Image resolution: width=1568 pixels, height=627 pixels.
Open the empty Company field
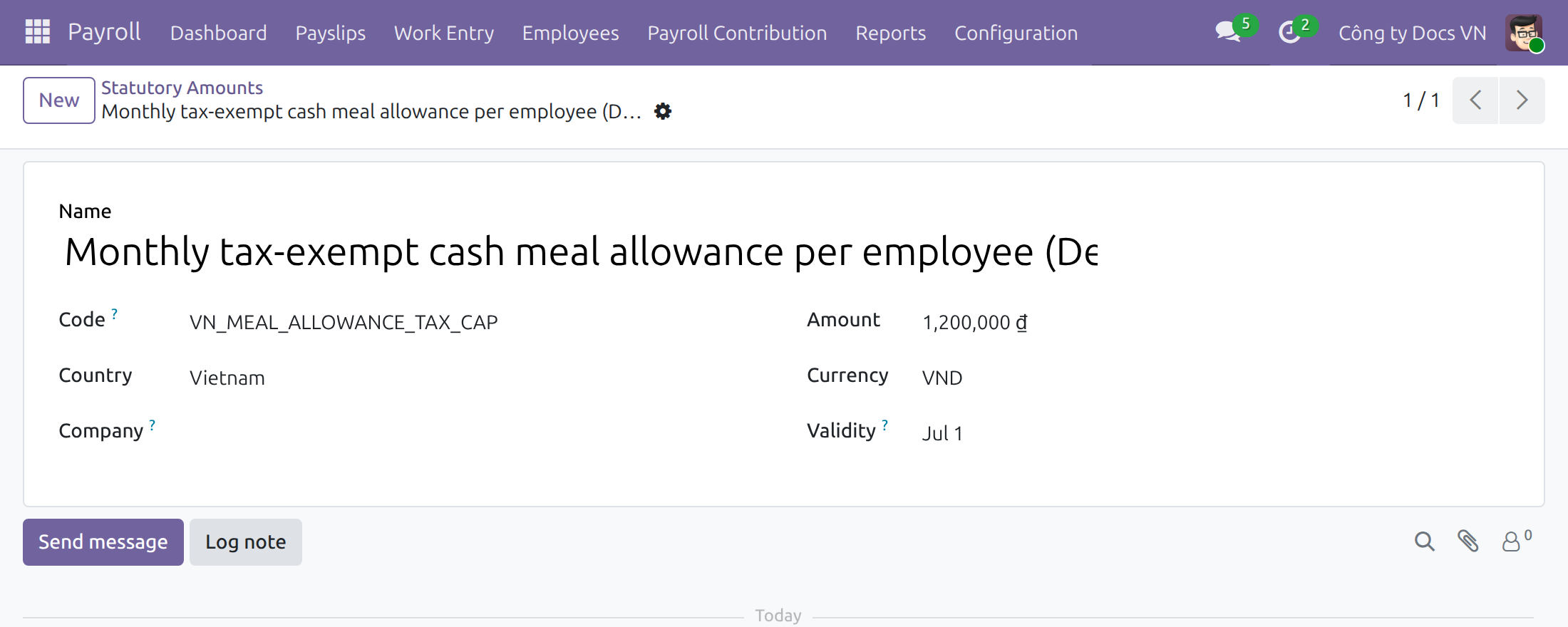[470, 433]
